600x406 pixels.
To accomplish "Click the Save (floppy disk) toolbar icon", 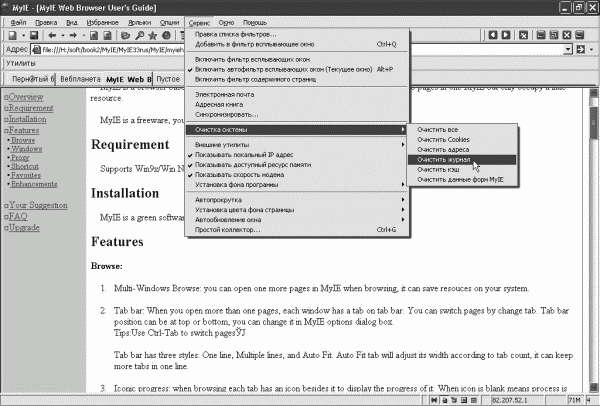I will [x=34, y=36].
